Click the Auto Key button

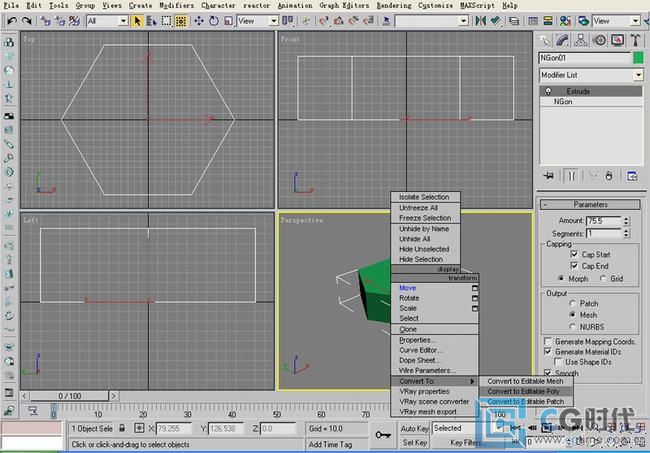pos(414,429)
